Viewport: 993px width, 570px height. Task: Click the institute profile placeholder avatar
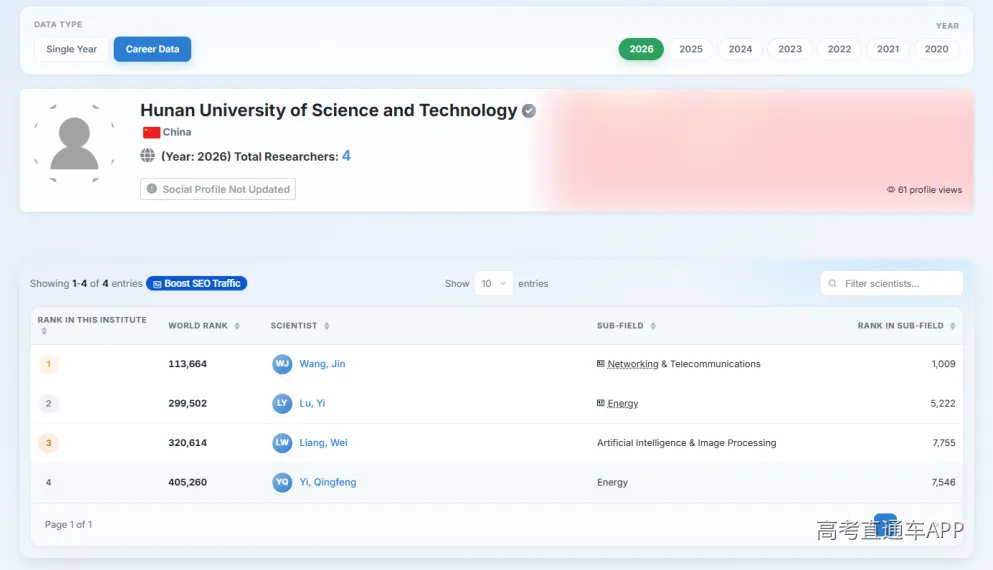click(74, 144)
